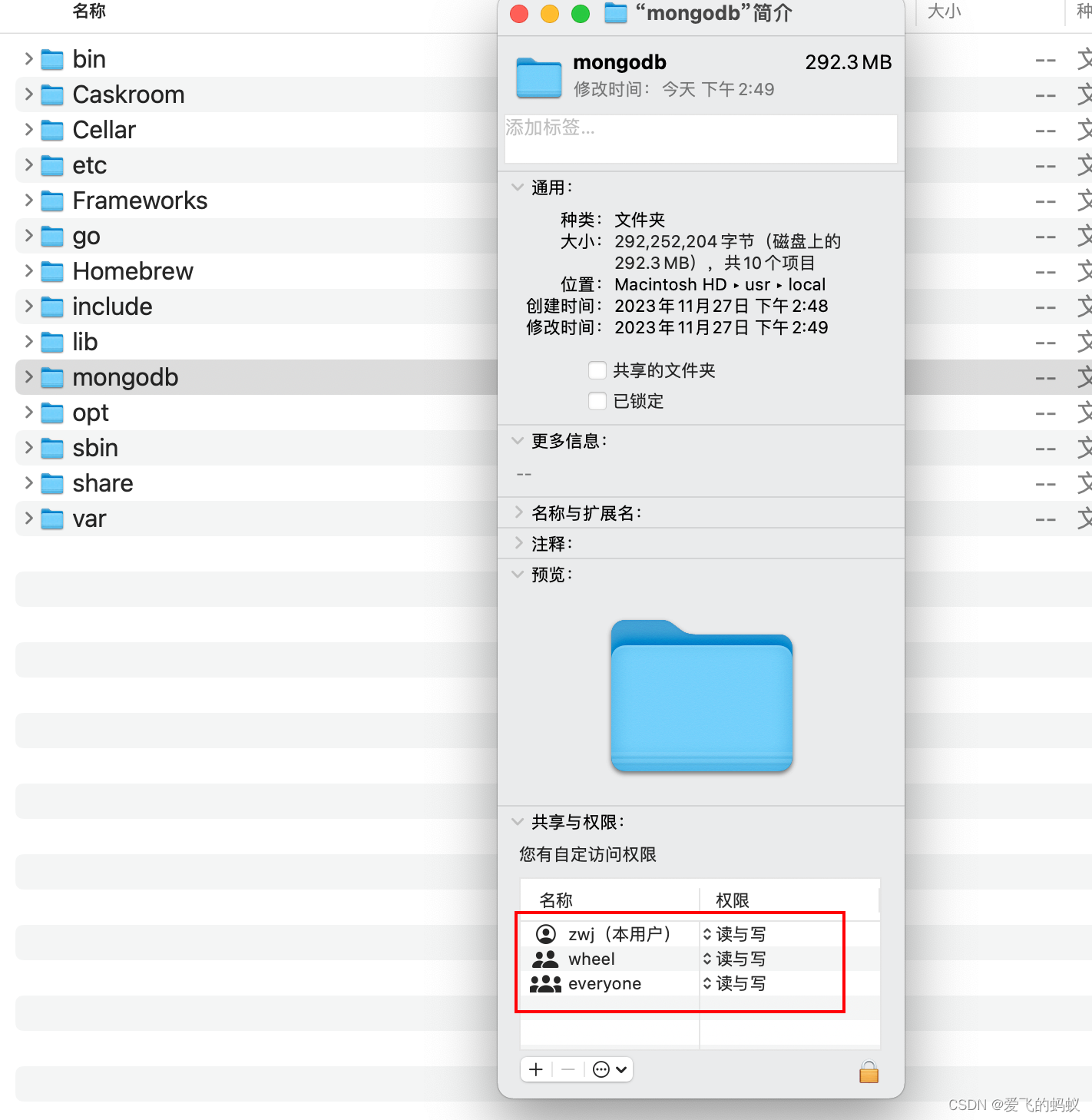1092x1120 pixels.
Task: Click the mongodb folder icon in info header
Action: [539, 78]
